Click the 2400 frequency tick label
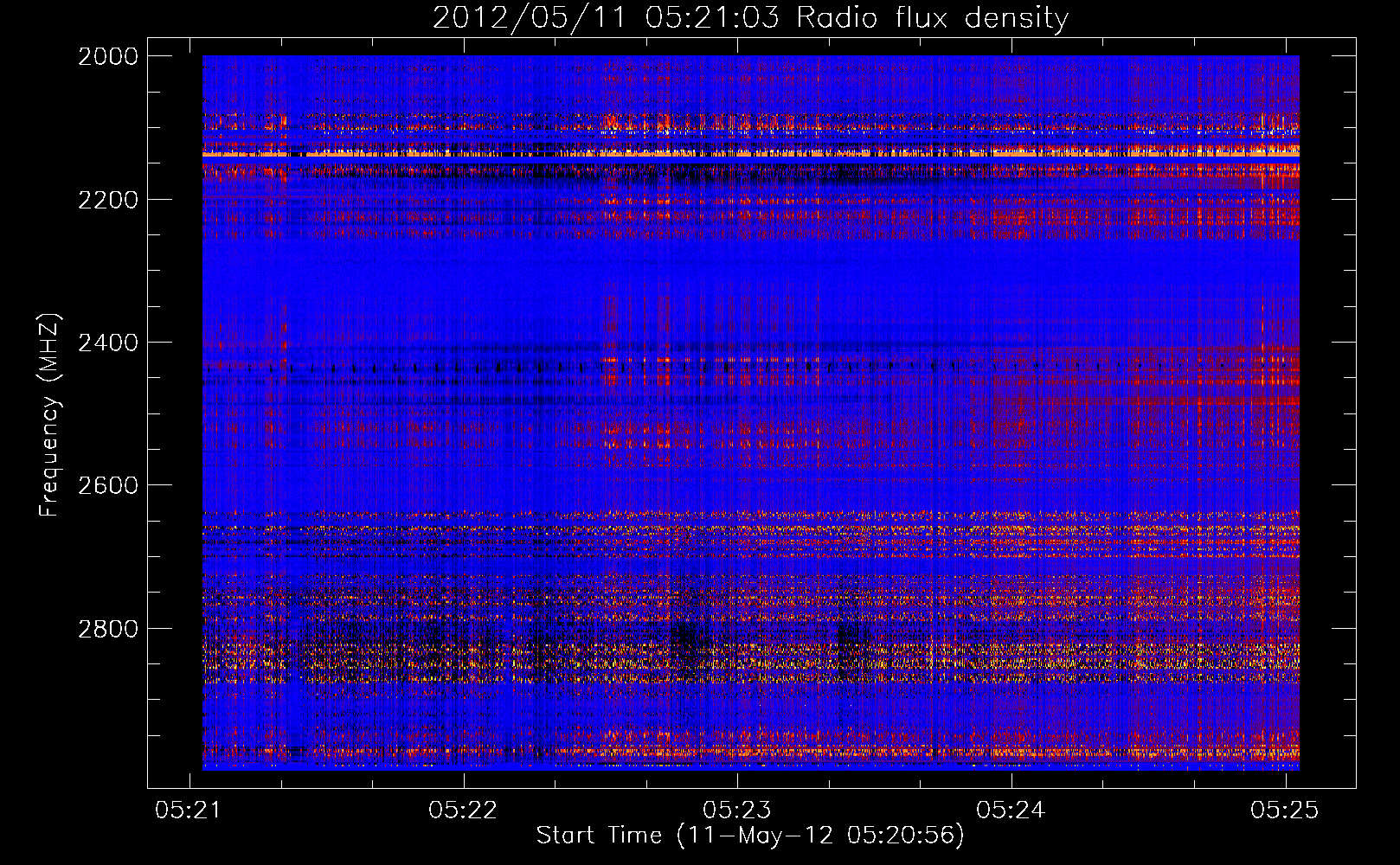Viewport: 1400px width, 865px height. point(108,343)
